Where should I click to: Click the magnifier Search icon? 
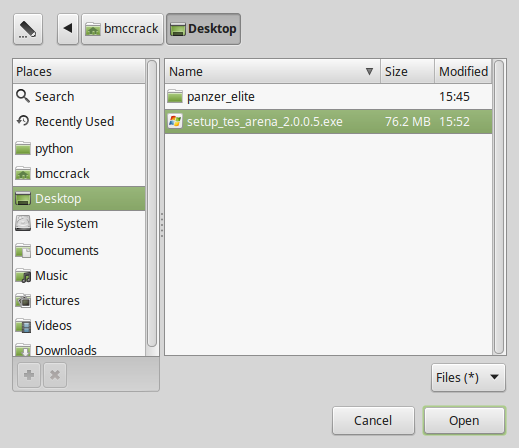(x=23, y=96)
